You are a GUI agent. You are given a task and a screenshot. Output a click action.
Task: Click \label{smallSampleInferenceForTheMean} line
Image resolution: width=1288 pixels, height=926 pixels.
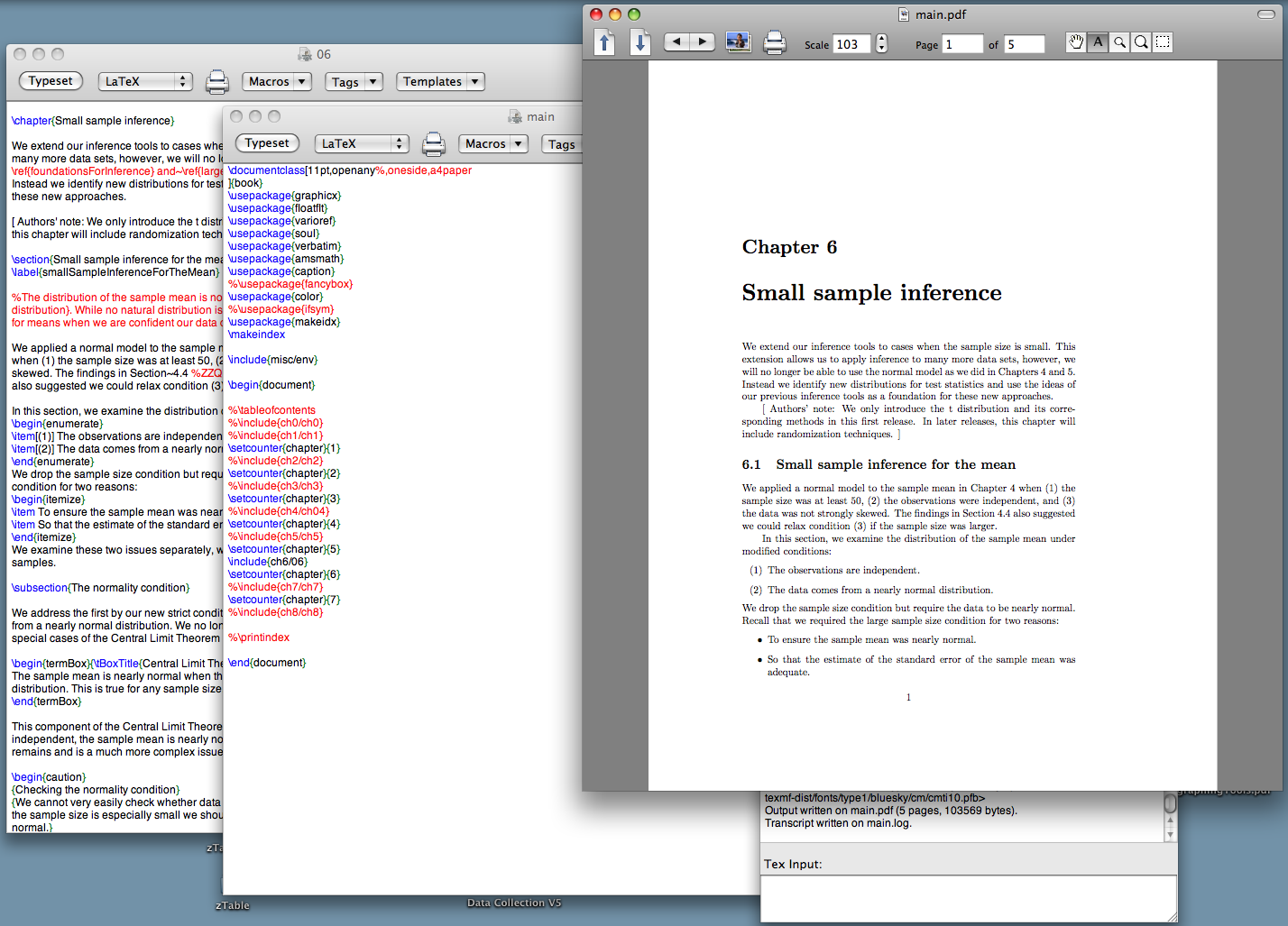(116, 272)
